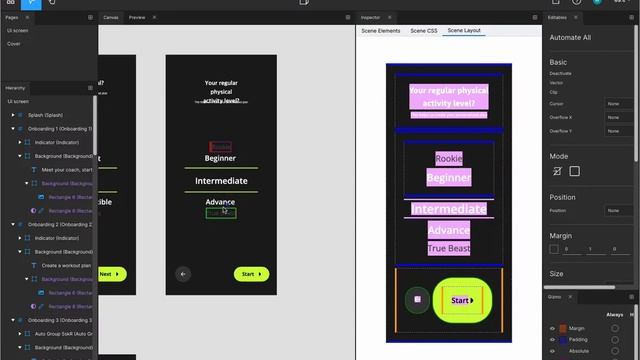The width and height of the screenshot is (640, 360).
Task: Click the Hierarchy vertical scrollbar
Action: point(95,126)
